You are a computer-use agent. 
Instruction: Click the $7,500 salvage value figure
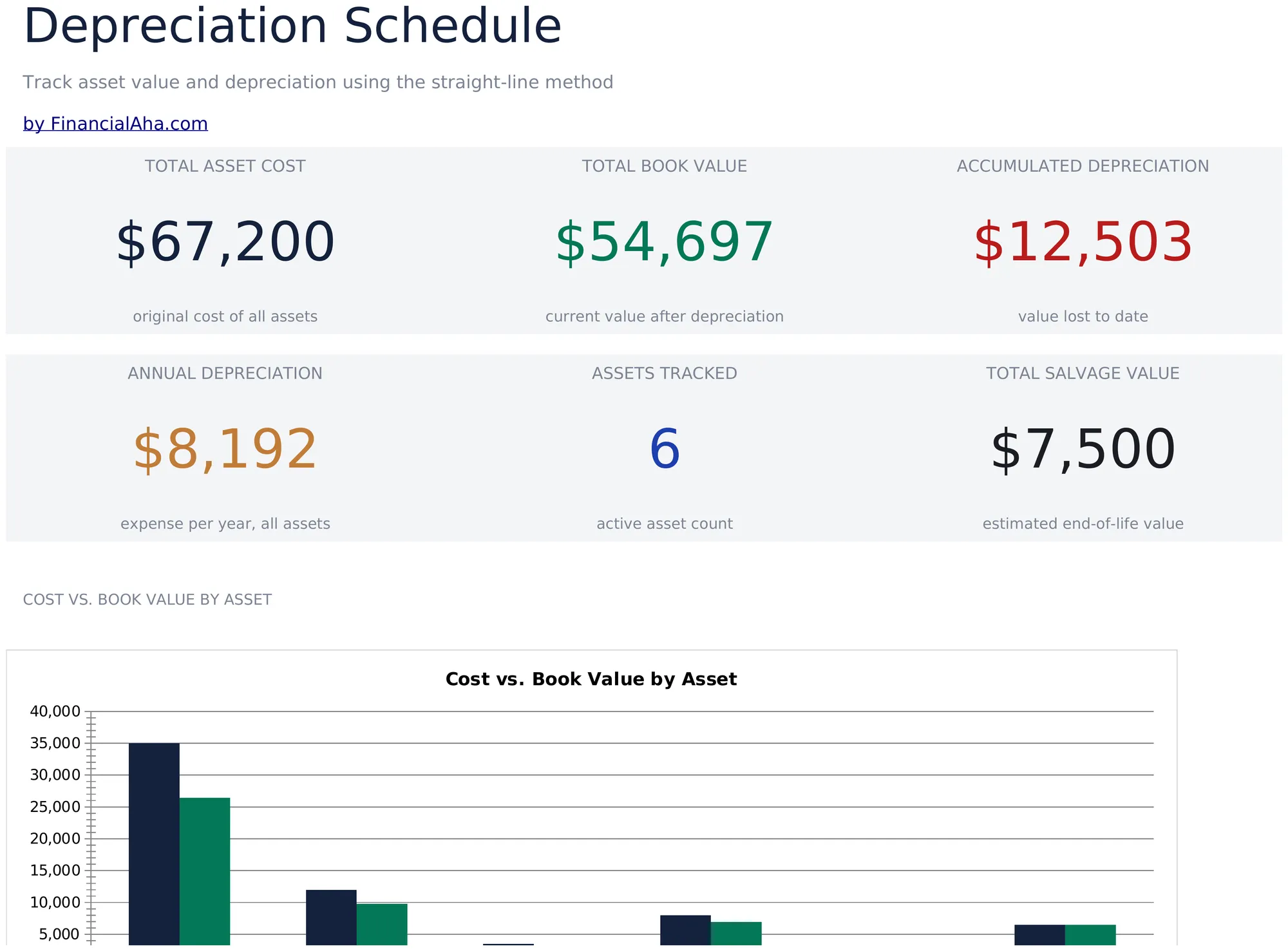coord(1083,449)
